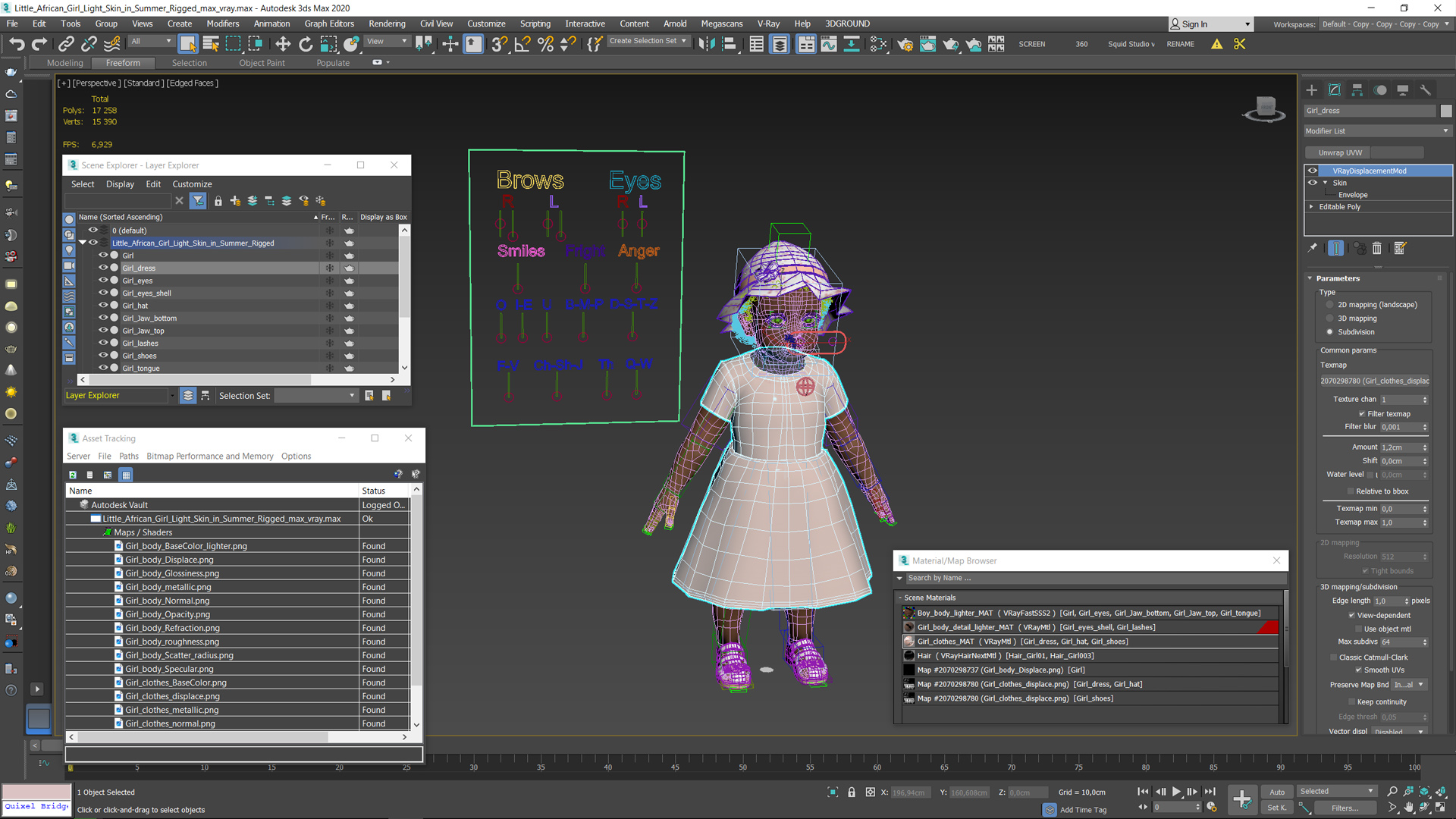Expand the Editable Poly entry

click(x=1313, y=206)
